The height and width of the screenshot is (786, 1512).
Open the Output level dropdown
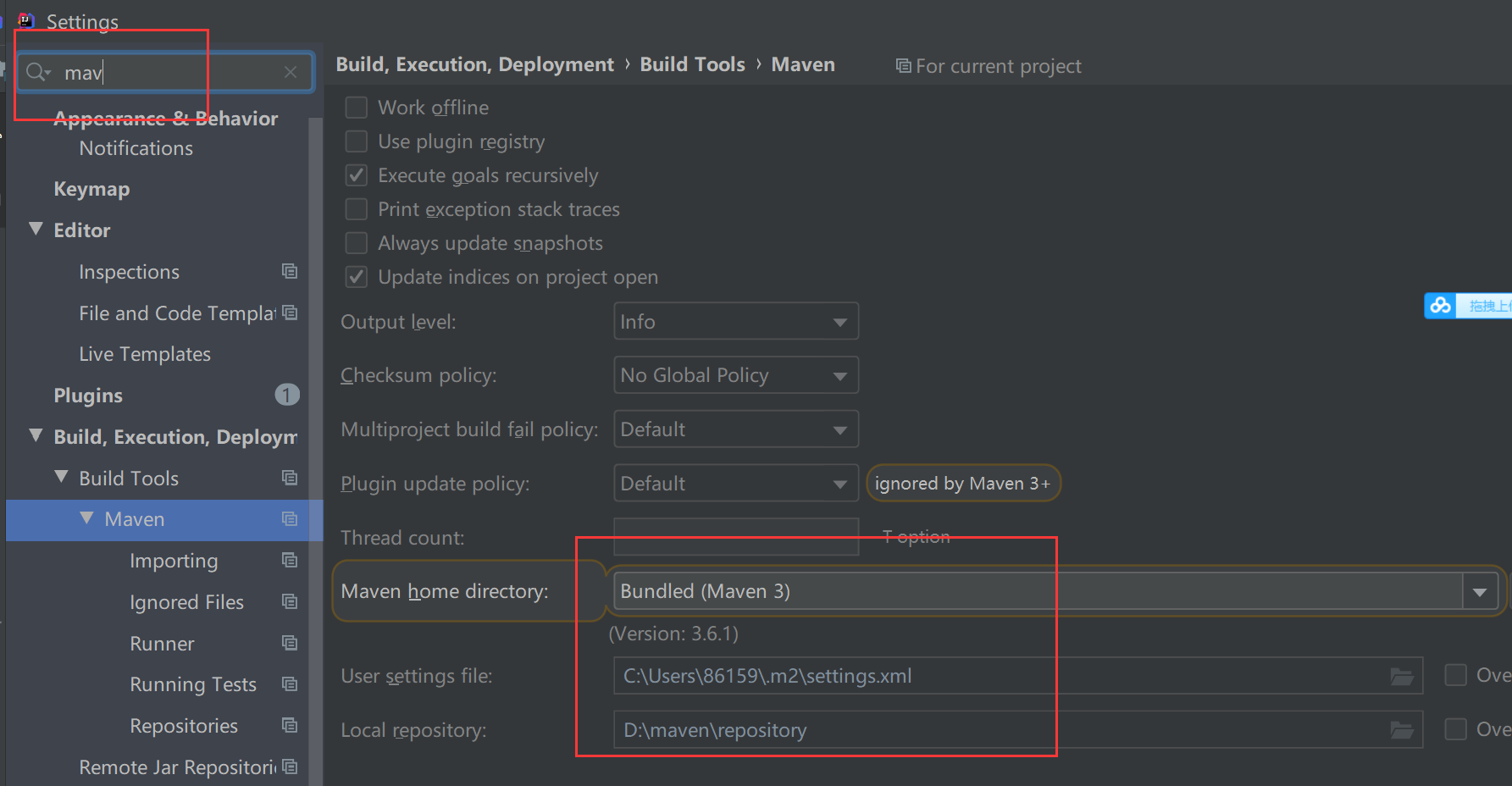pos(735,322)
